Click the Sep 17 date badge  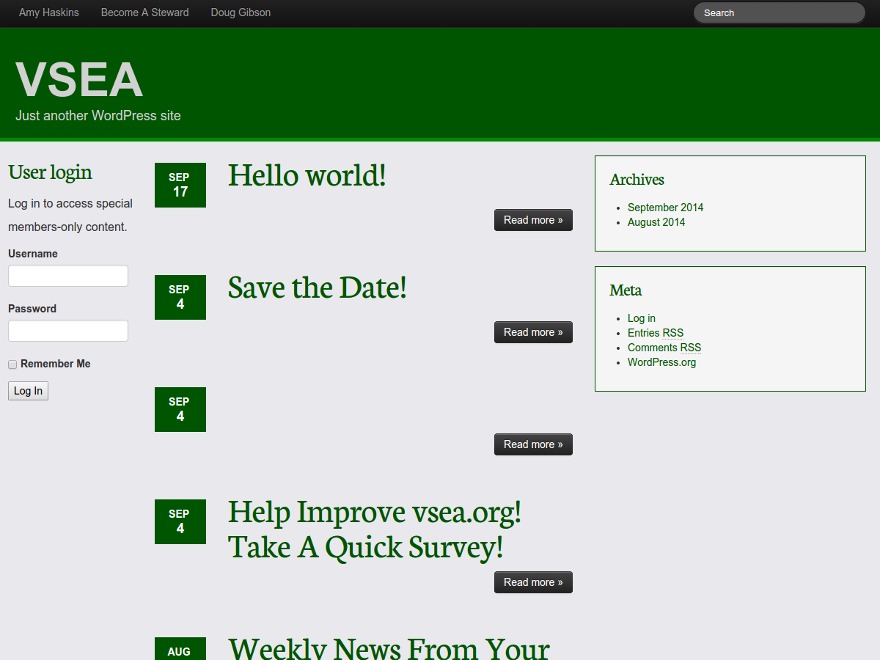[x=180, y=185]
